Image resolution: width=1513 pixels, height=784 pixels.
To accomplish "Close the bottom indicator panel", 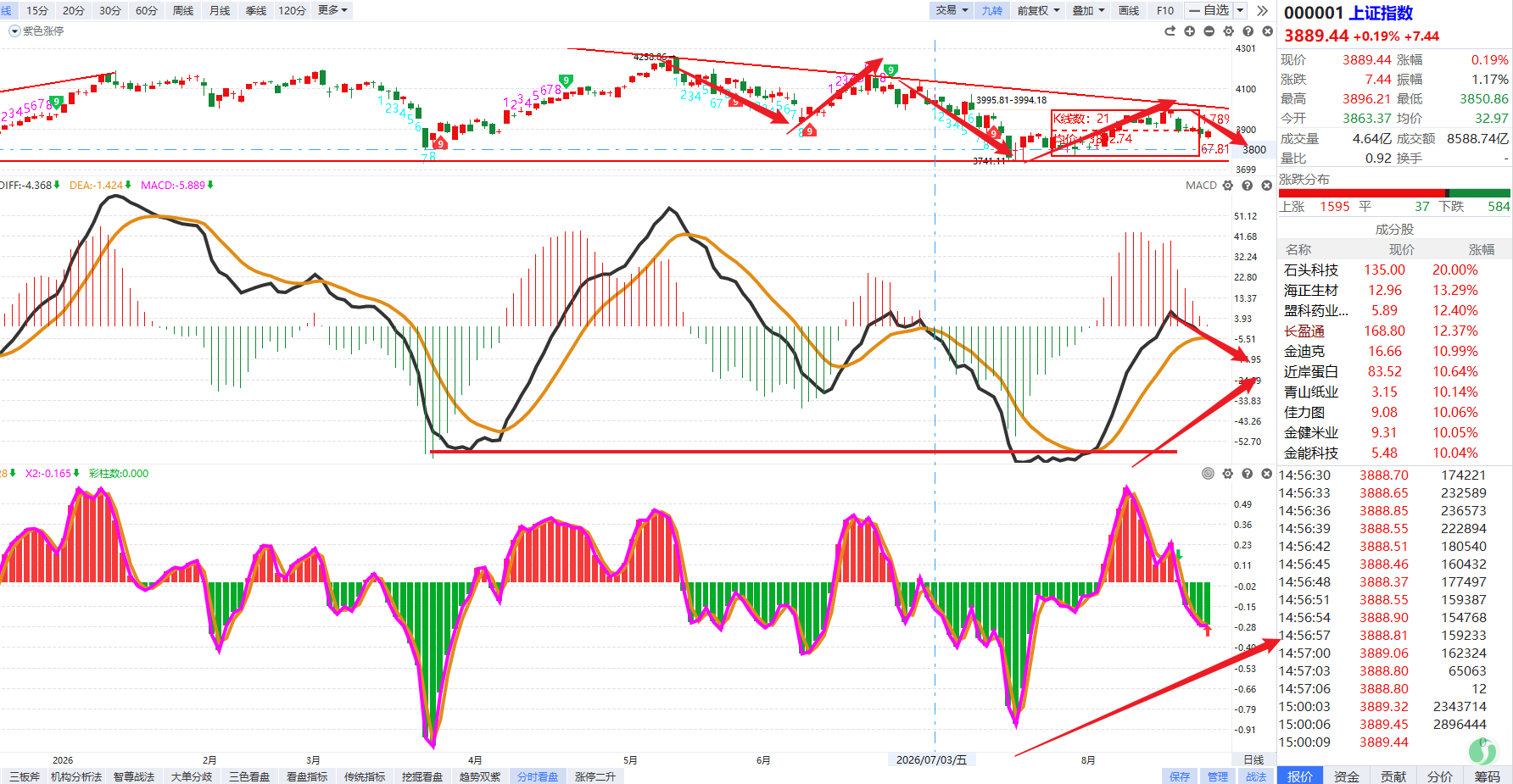I will 1267,474.
